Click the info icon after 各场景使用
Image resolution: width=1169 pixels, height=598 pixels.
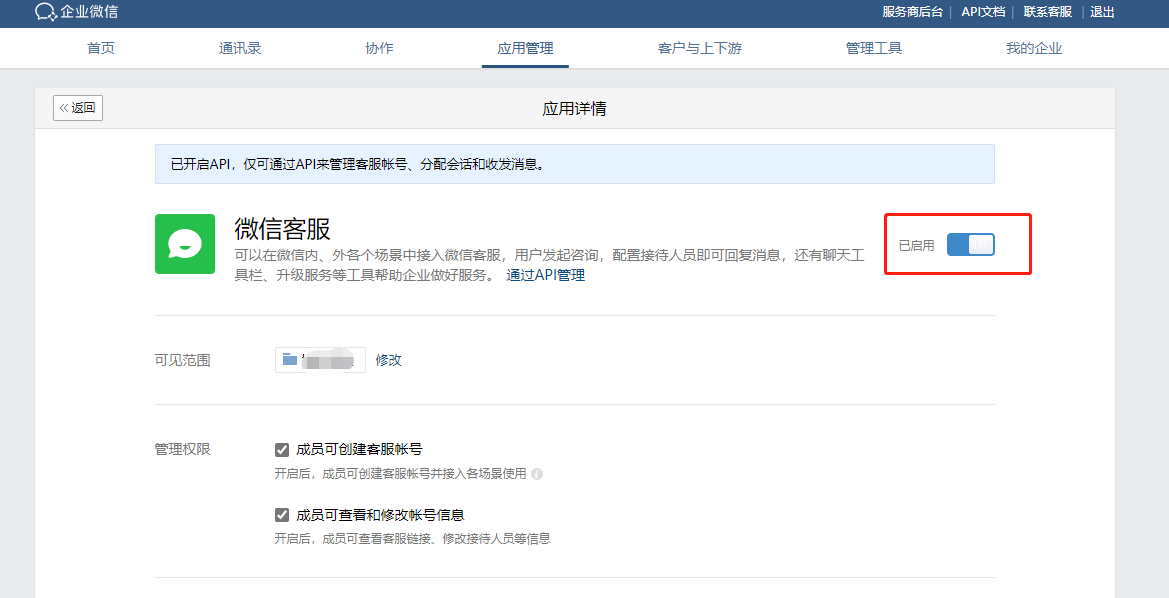coord(537,474)
